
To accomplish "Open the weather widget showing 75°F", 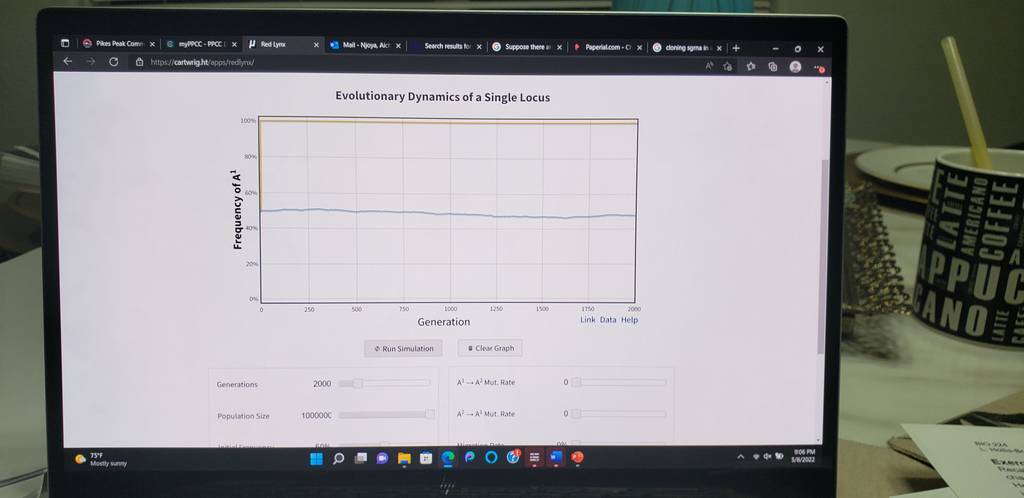I will pos(101,459).
